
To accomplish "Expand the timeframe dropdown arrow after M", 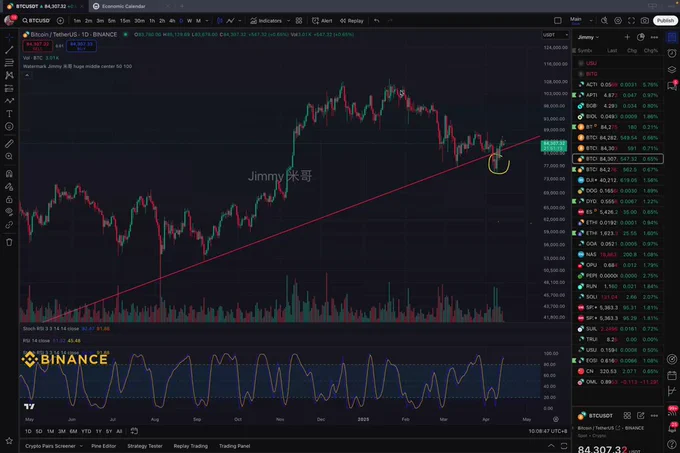I will tap(207, 20).
